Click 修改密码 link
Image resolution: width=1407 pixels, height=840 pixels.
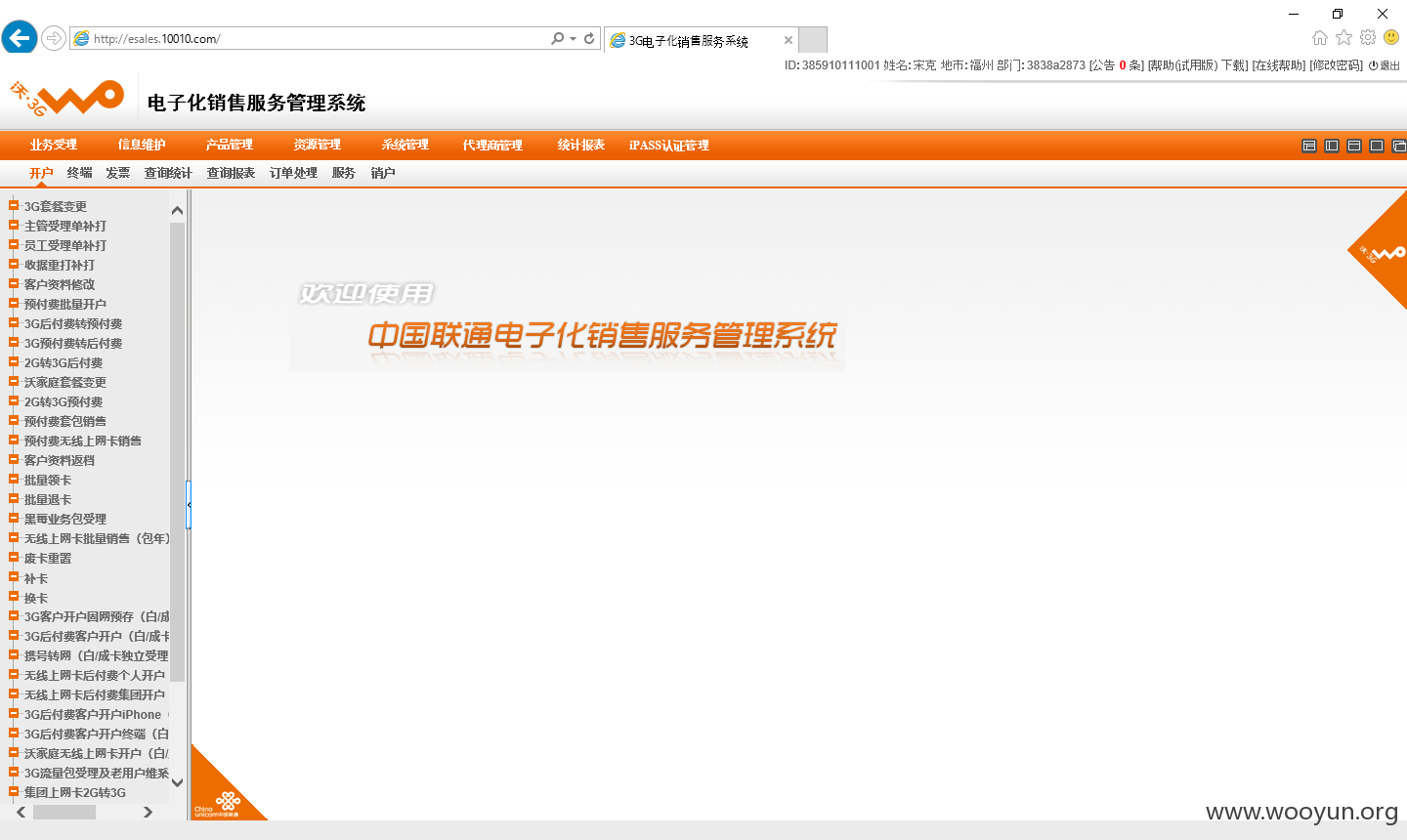click(x=1337, y=65)
